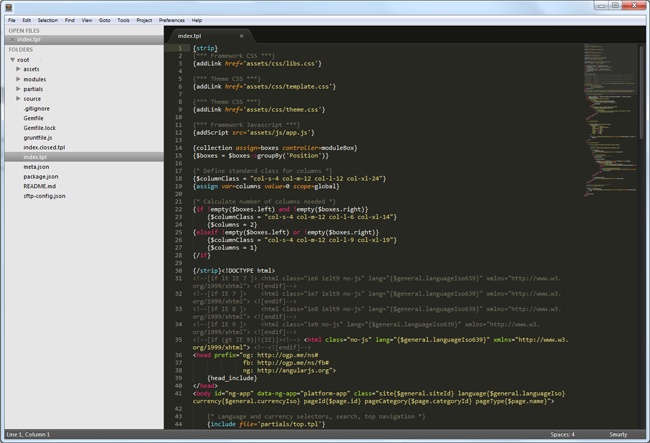Open package.json in the sidebar
Viewport: 650px width, 443px height.
(41, 177)
